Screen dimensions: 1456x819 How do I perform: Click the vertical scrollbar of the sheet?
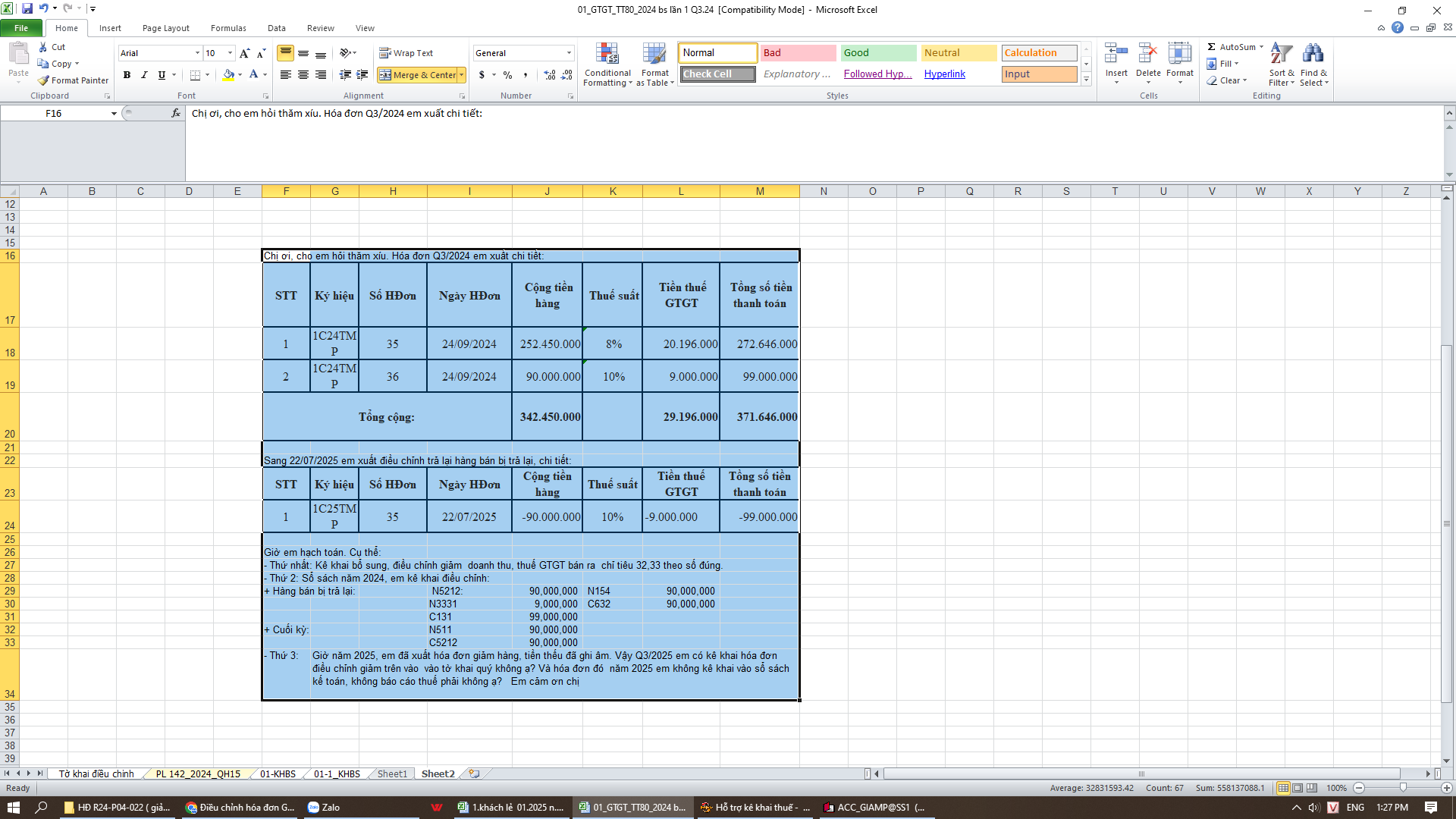click(x=1447, y=522)
